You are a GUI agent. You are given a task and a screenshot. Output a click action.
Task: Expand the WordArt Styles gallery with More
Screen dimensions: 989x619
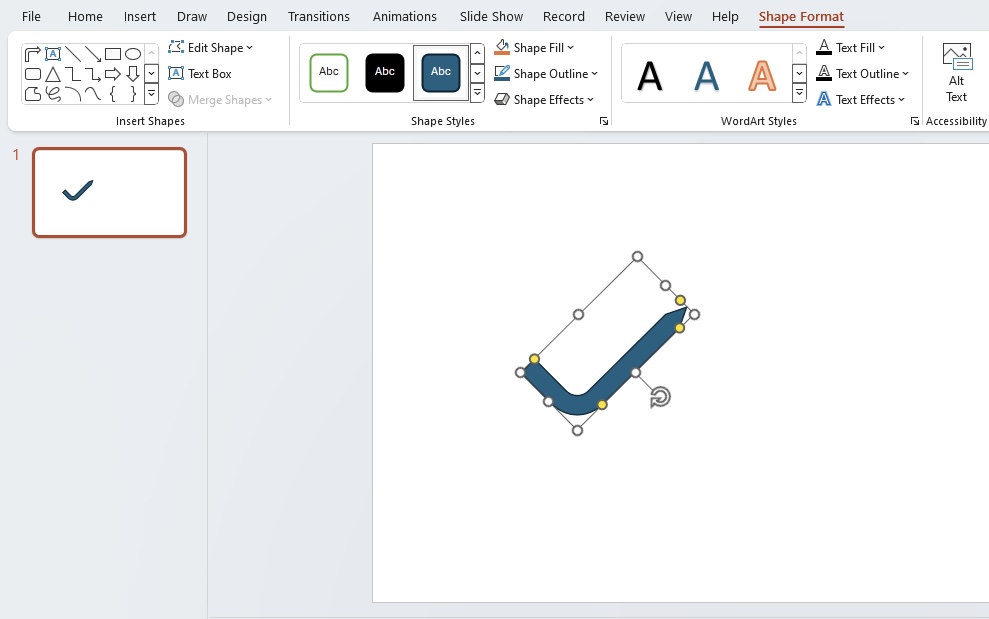[799, 93]
